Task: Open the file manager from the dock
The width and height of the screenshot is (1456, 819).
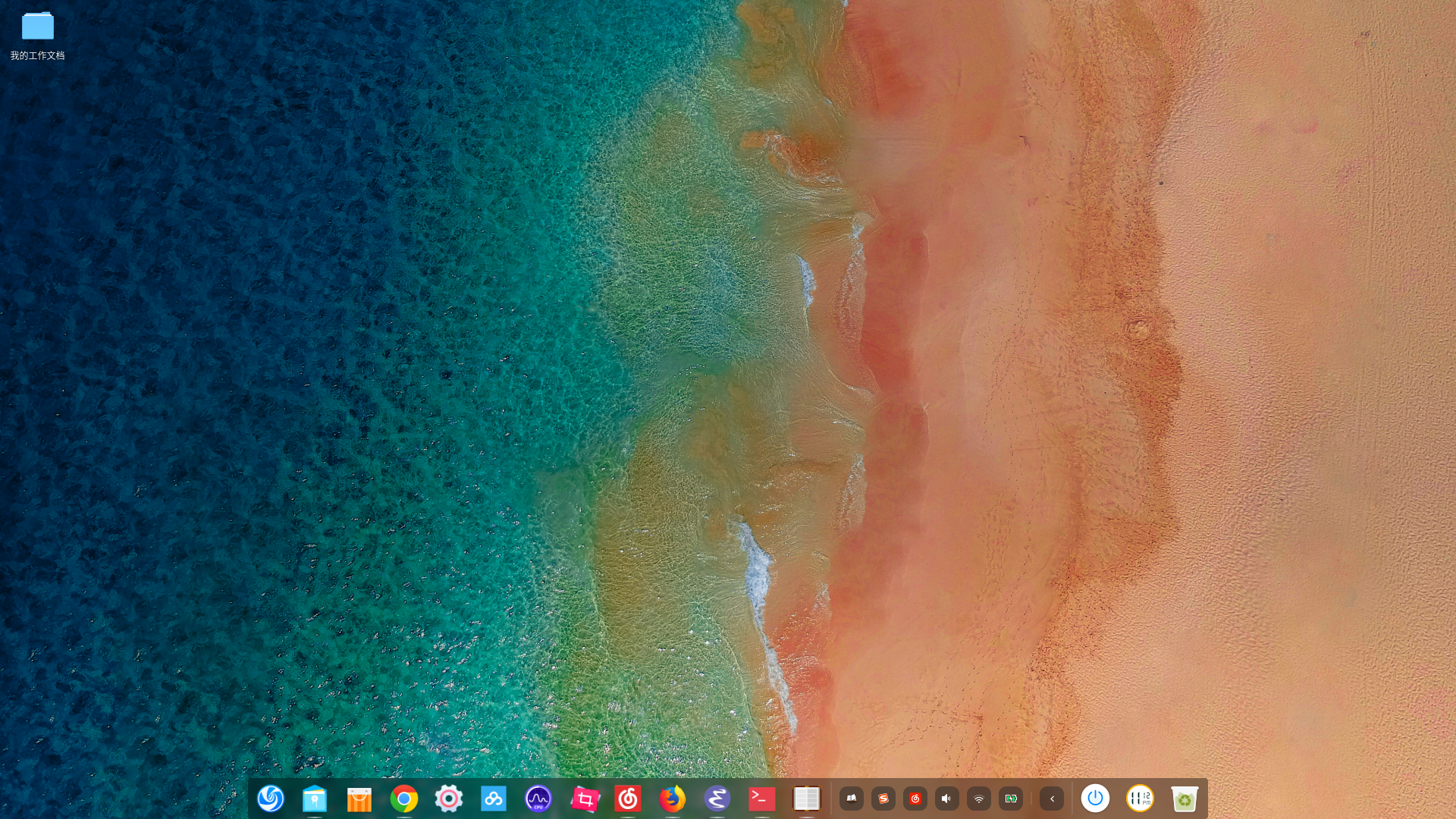Action: click(315, 799)
